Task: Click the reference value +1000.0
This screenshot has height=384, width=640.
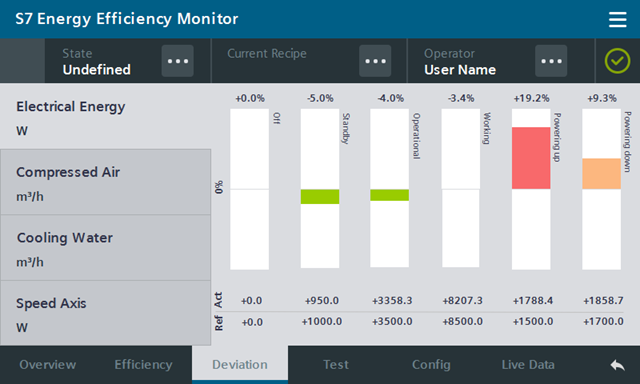Action: (322, 322)
